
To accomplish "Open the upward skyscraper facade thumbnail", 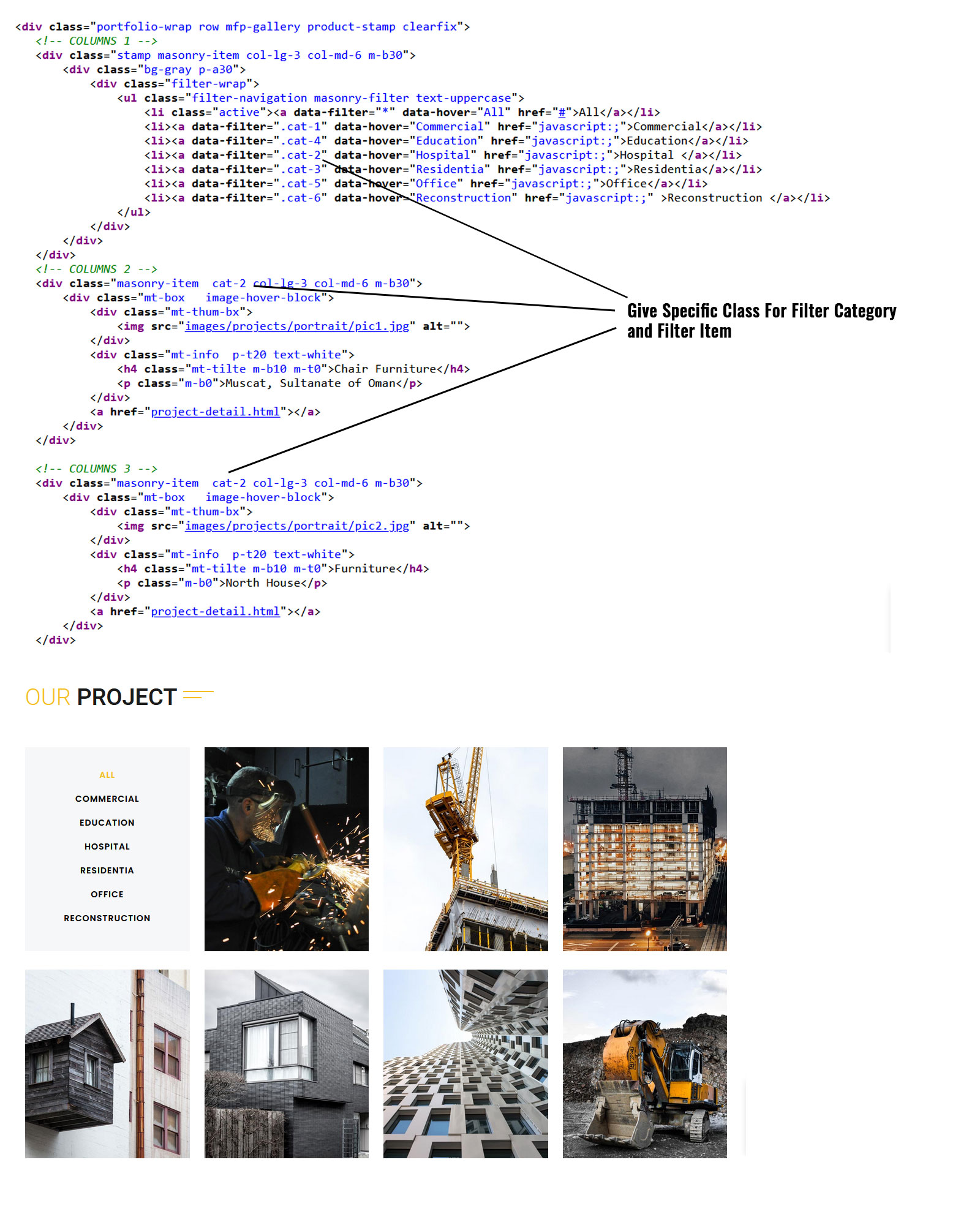I will click(x=466, y=1063).
